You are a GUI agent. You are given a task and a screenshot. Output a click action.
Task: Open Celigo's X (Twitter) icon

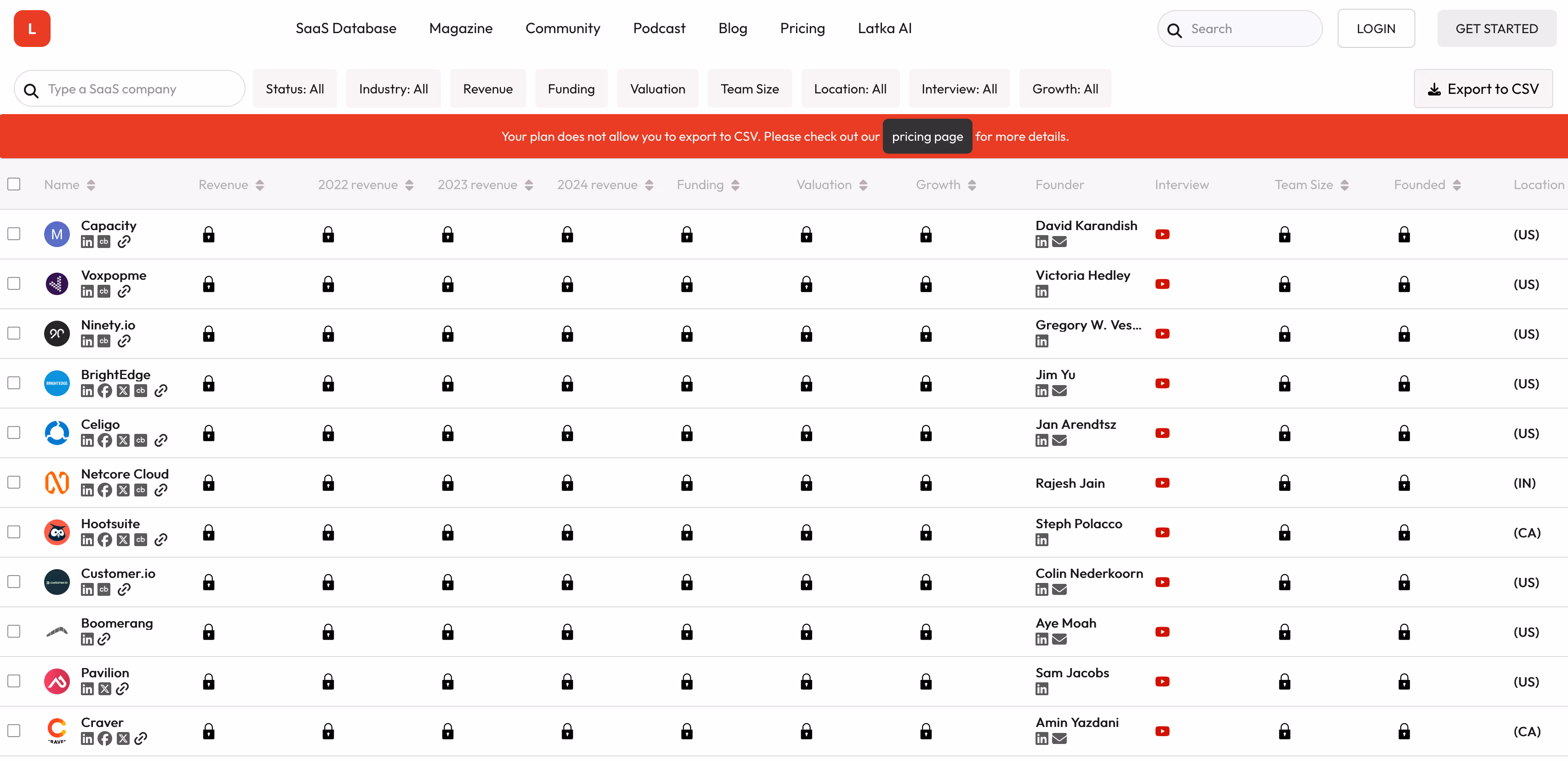coord(123,440)
